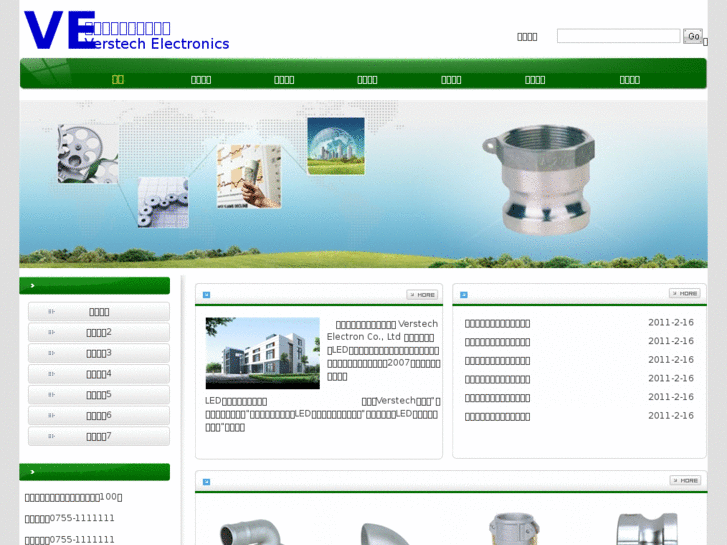The height and width of the screenshot is (545, 727).
Task: Click blue square icon in news panel header
Action: pyautogui.click(x=464, y=295)
